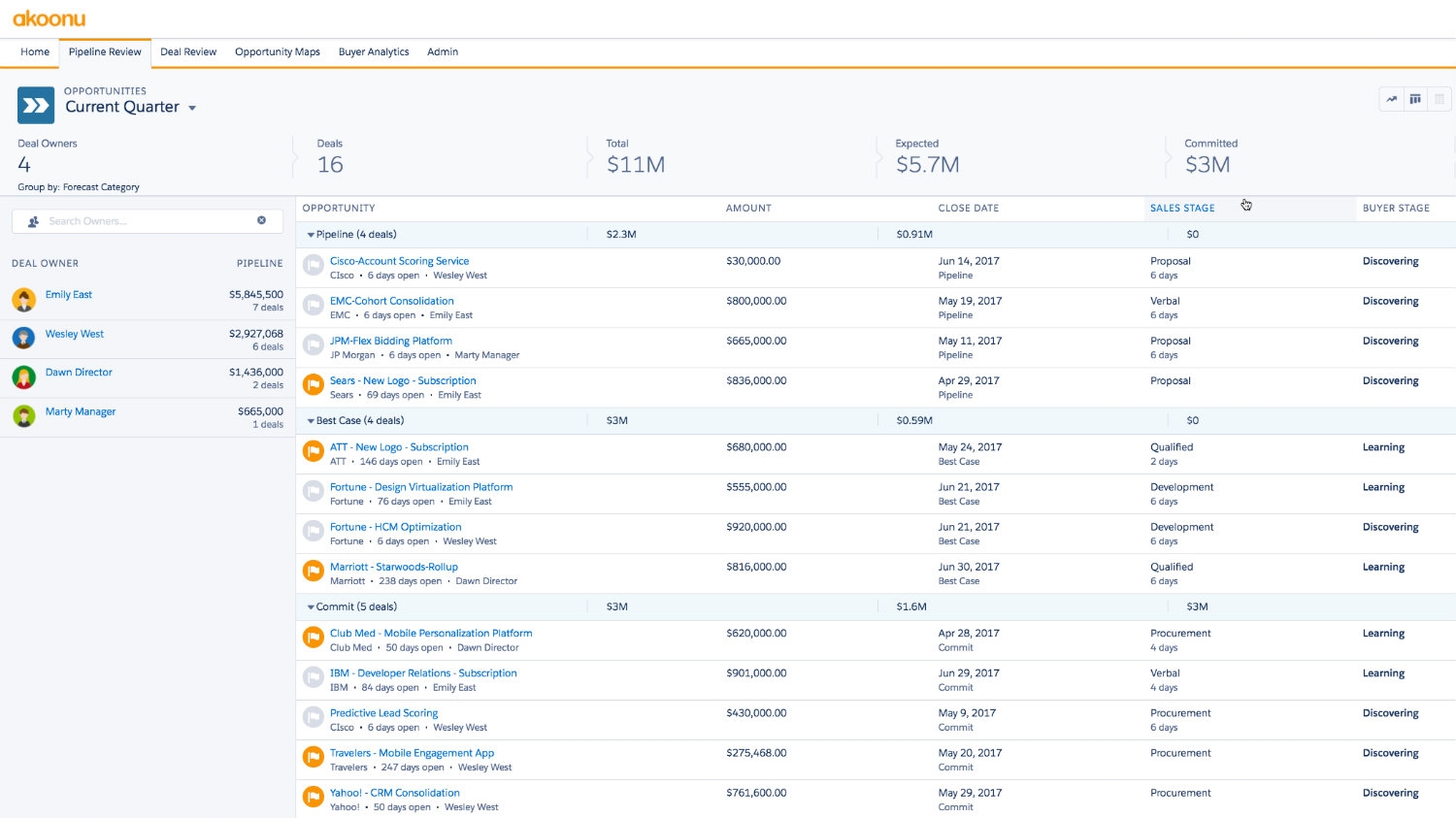Click the $5,845,500 pipeline value

click(x=256, y=294)
